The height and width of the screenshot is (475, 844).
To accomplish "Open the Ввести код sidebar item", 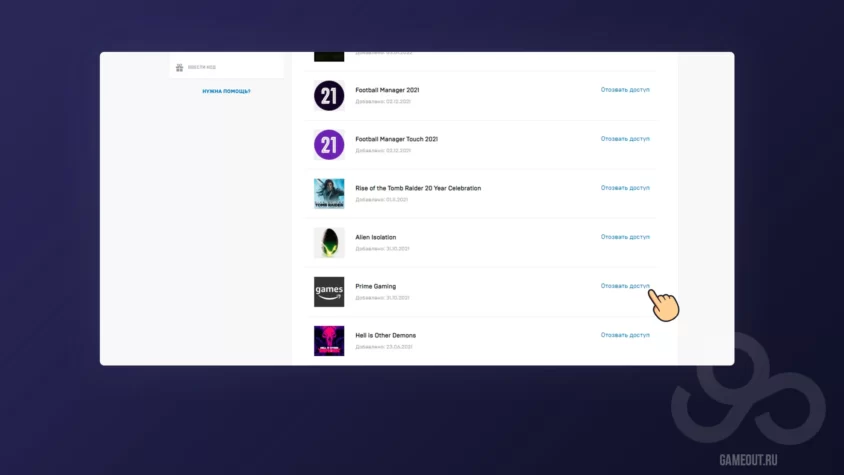I will click(226, 67).
